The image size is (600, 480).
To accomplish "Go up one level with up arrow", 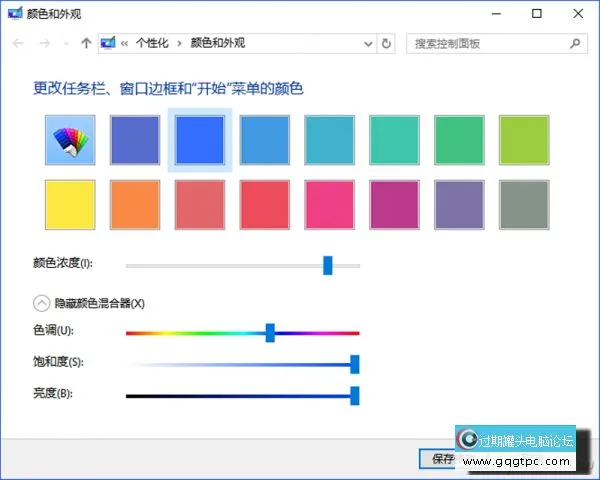I will tap(86, 43).
